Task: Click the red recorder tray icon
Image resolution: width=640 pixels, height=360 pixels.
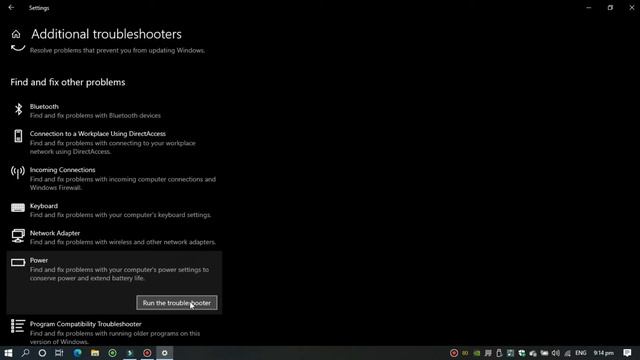Action: tap(454, 353)
